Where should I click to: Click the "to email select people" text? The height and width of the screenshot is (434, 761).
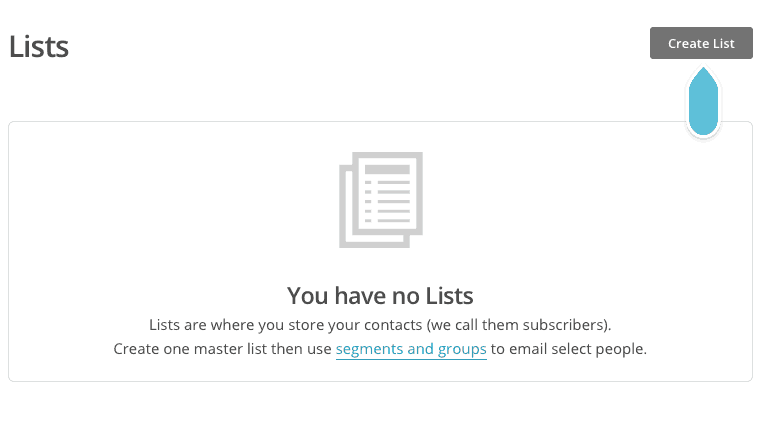(x=568, y=349)
